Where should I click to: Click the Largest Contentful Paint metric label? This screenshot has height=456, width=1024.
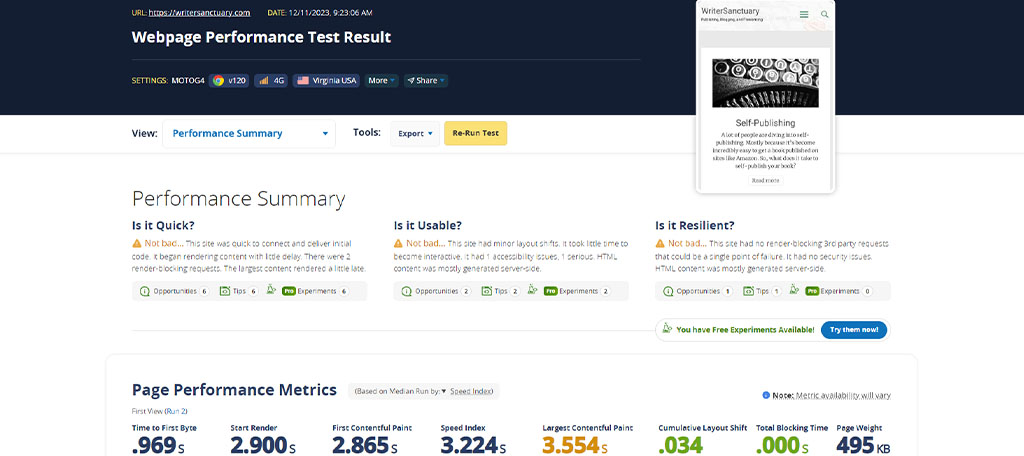point(588,428)
